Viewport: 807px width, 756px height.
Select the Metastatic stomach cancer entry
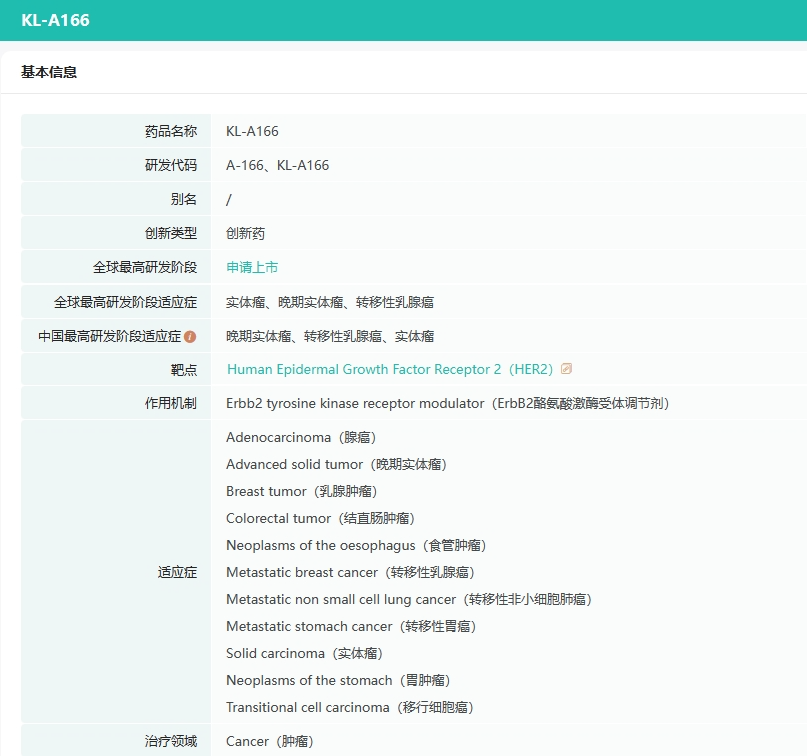350,626
